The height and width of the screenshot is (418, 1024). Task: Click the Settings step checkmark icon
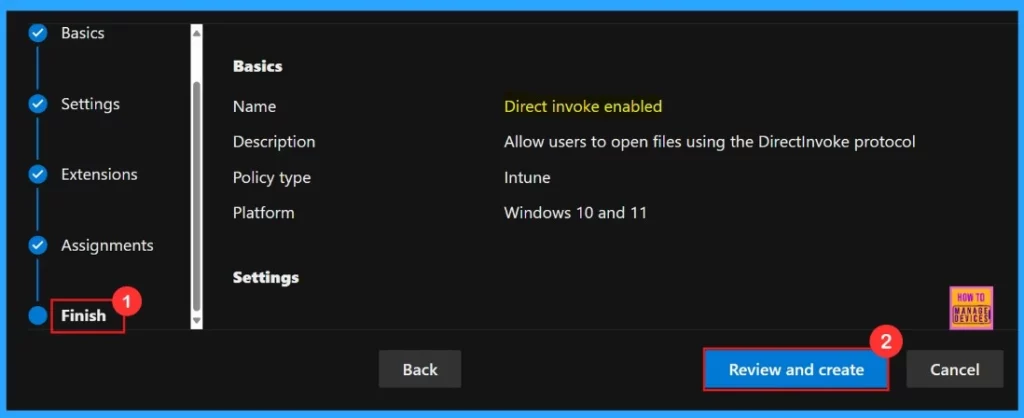pyautogui.click(x=38, y=104)
